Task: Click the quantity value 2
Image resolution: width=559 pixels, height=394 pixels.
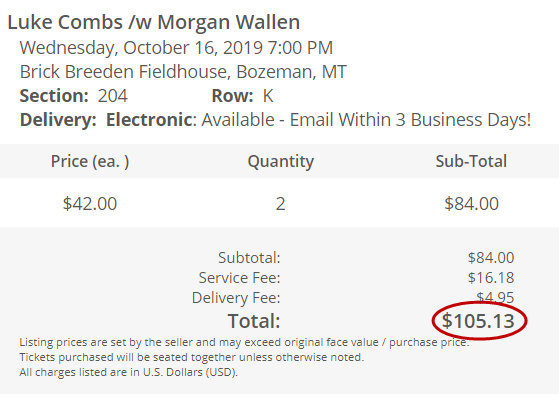Action: (281, 204)
